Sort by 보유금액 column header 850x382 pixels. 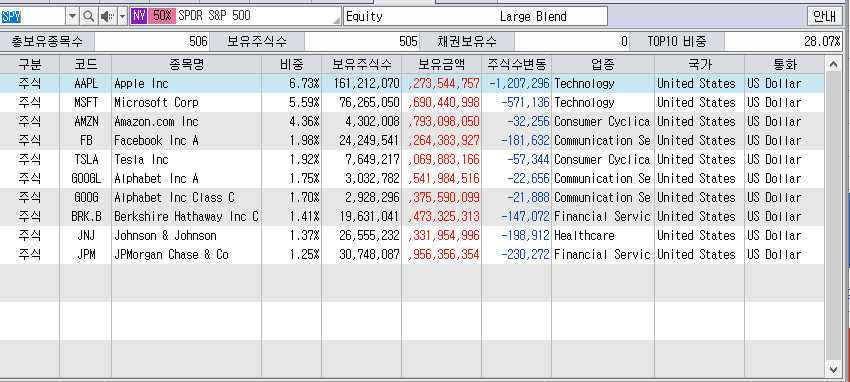click(441, 64)
